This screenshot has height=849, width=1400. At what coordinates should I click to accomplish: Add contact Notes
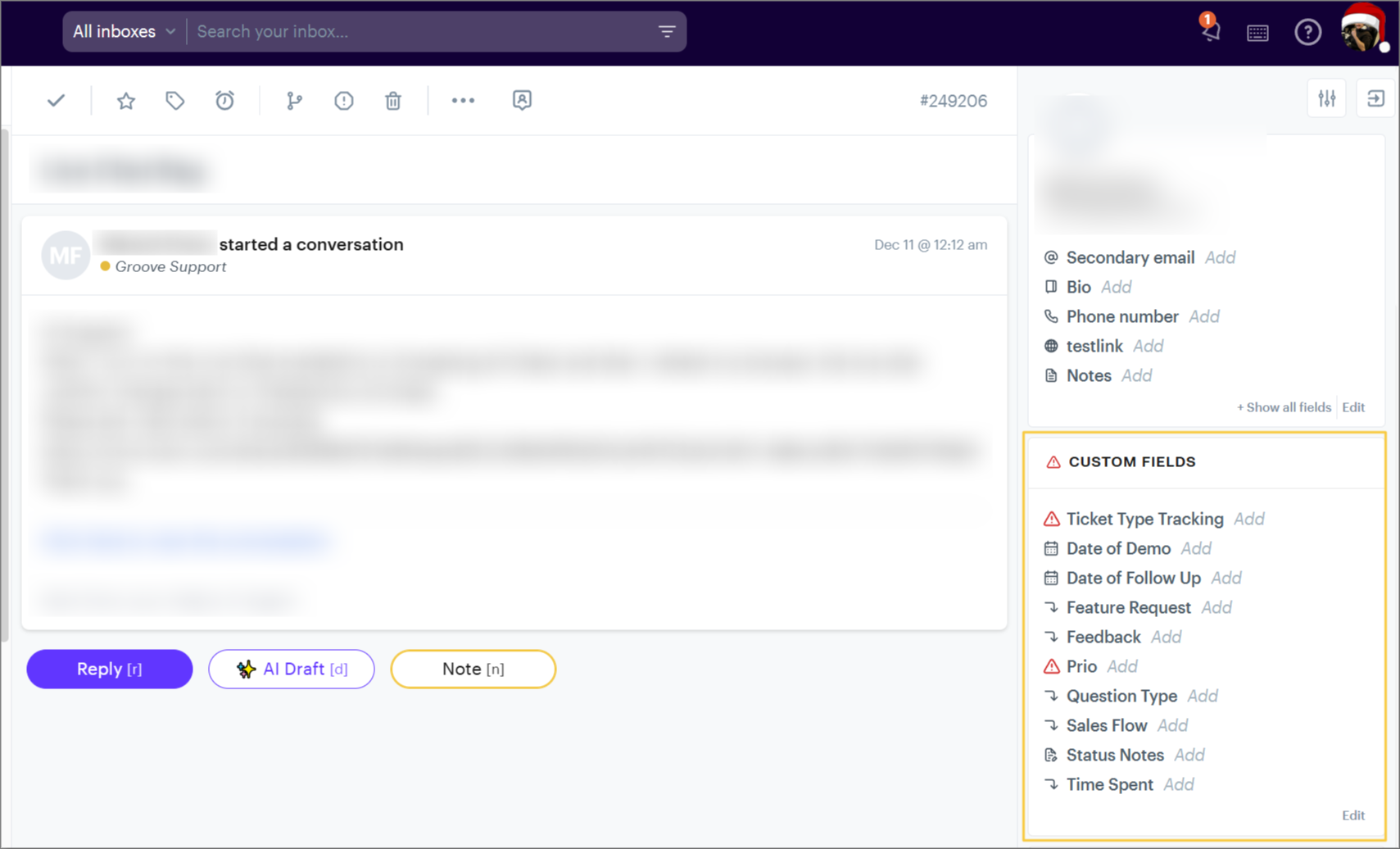pyautogui.click(x=1136, y=375)
